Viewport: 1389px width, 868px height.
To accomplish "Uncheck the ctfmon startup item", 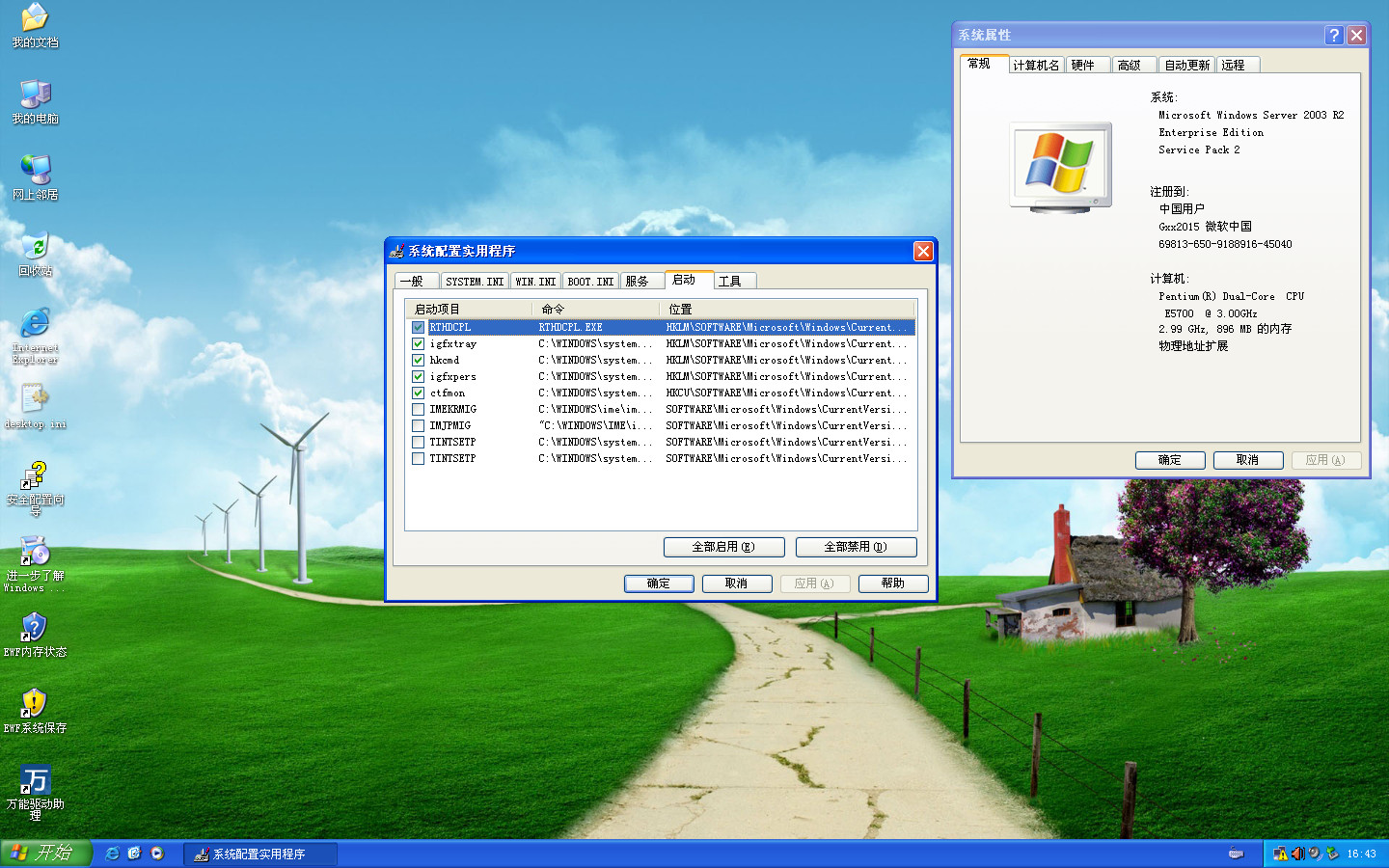I will [418, 393].
